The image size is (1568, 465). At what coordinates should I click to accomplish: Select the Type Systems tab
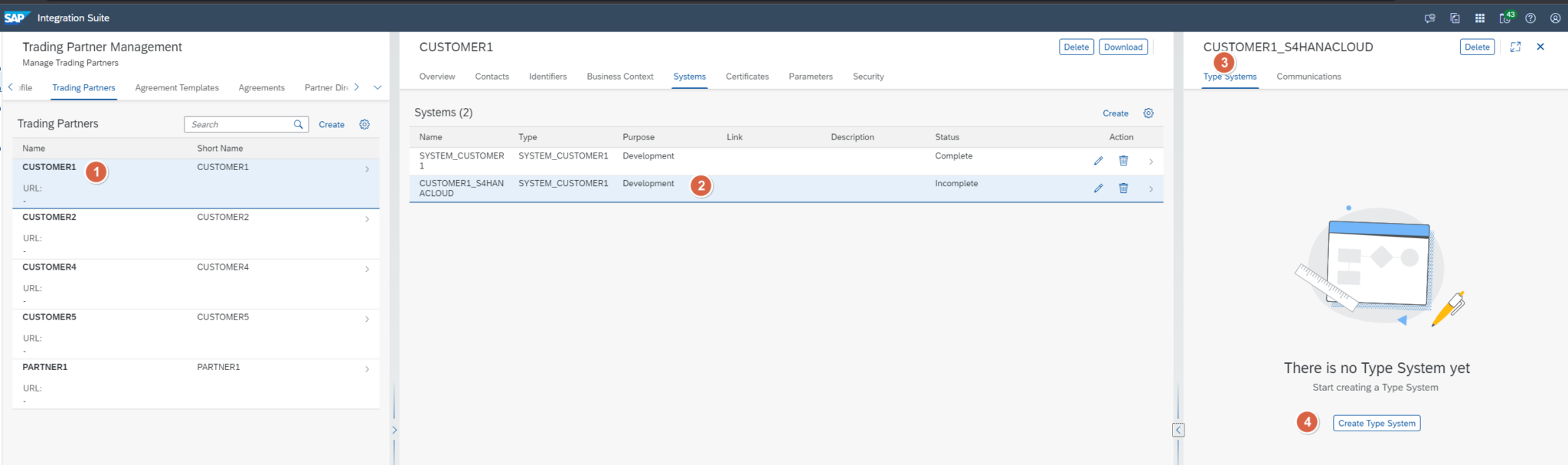point(1230,77)
